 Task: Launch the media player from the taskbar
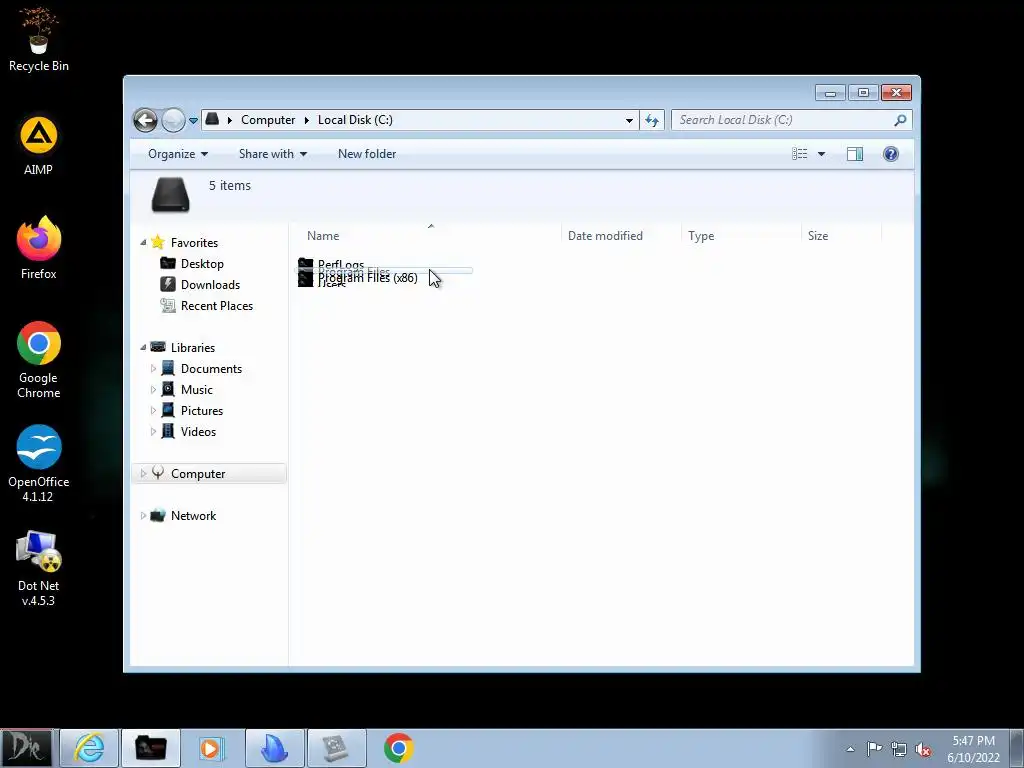pos(212,748)
